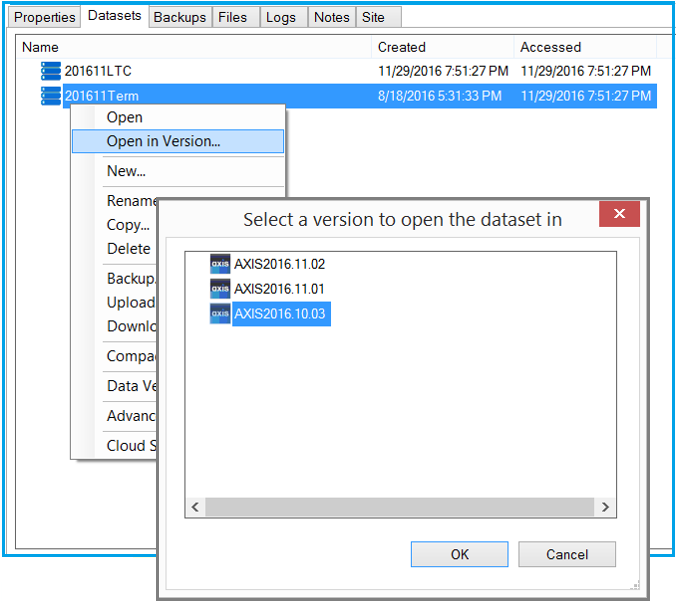Choose Open from the context menu
This screenshot has height=603, width=676.
[x=178, y=117]
